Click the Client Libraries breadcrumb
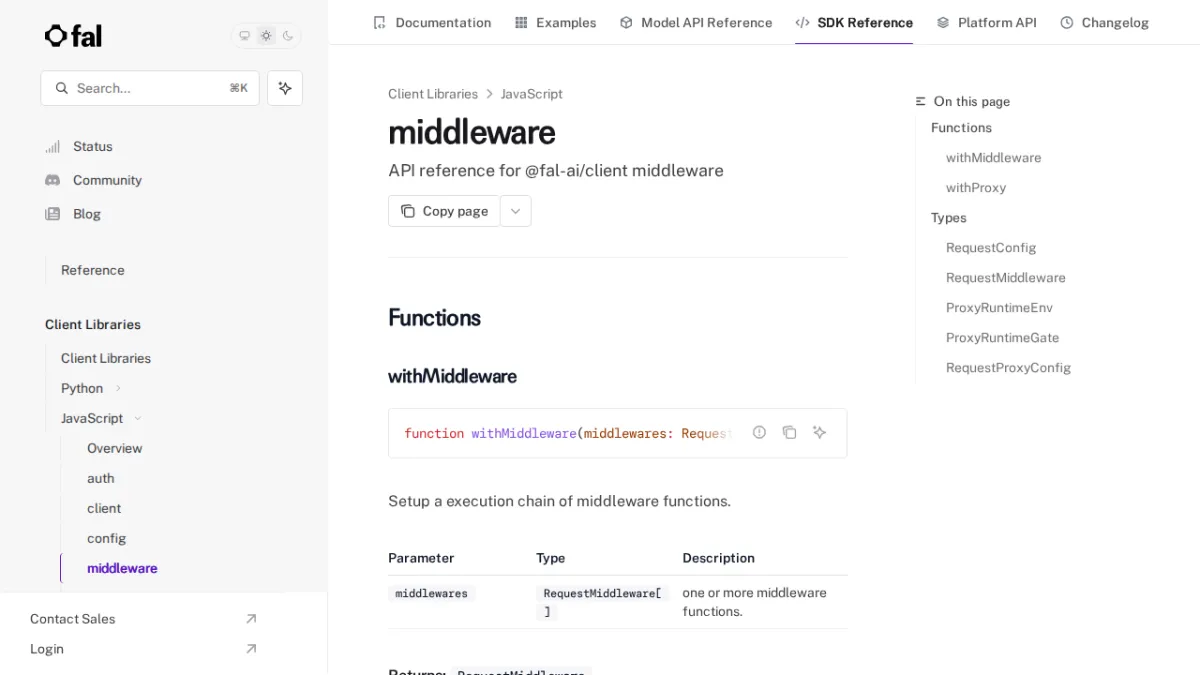The width and height of the screenshot is (1200, 675). tap(433, 94)
